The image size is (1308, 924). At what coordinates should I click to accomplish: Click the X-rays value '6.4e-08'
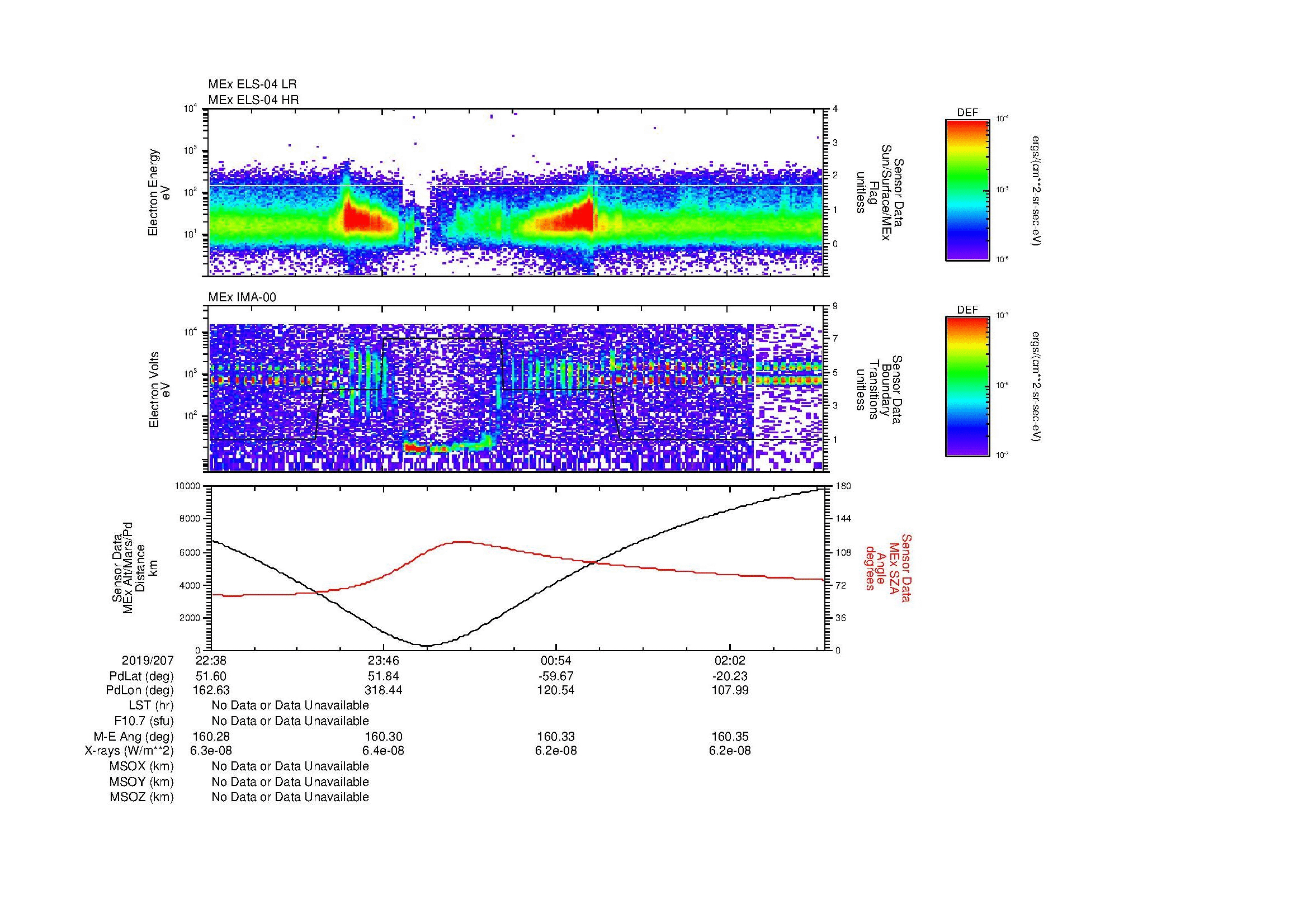384,751
